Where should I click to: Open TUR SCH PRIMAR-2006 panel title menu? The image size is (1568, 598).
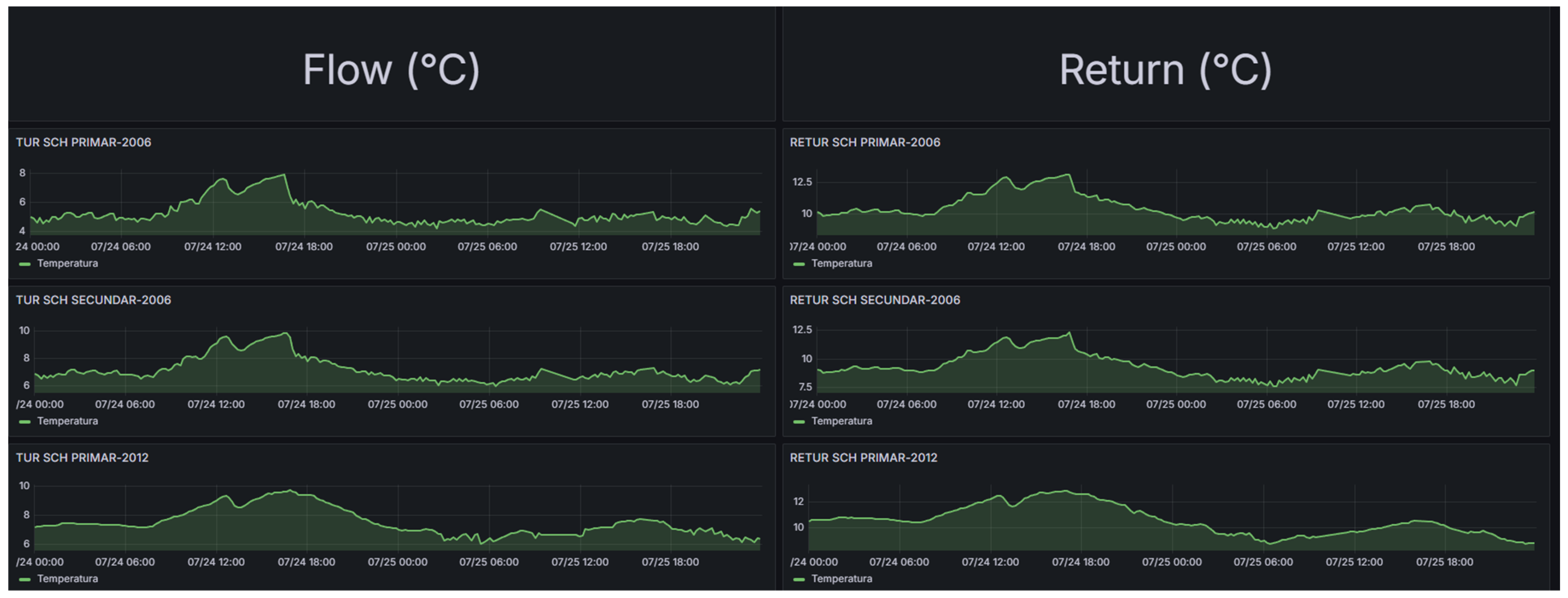(x=83, y=142)
